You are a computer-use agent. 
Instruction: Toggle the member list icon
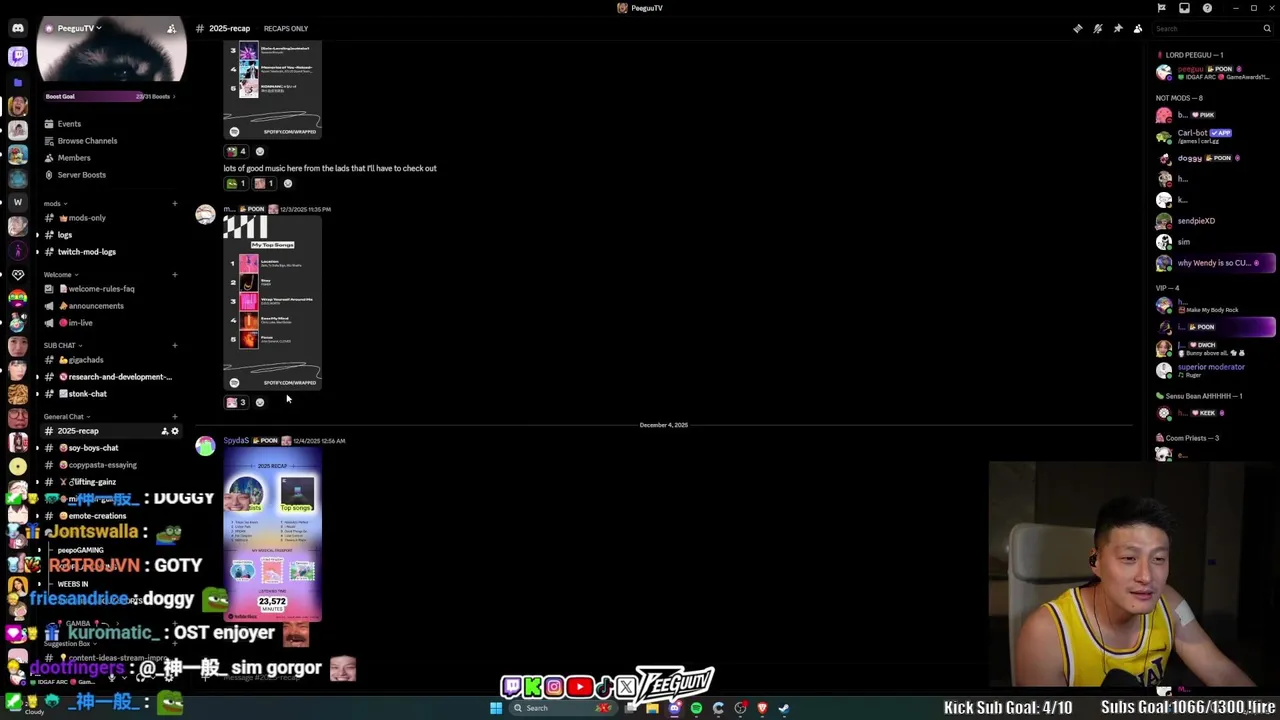pos(1137,28)
